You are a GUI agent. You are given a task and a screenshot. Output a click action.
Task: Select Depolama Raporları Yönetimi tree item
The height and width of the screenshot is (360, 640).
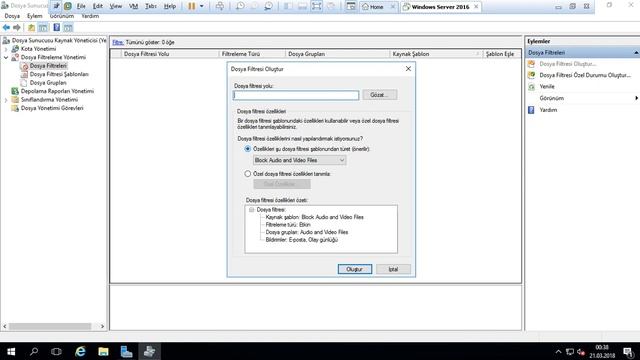coord(57,91)
